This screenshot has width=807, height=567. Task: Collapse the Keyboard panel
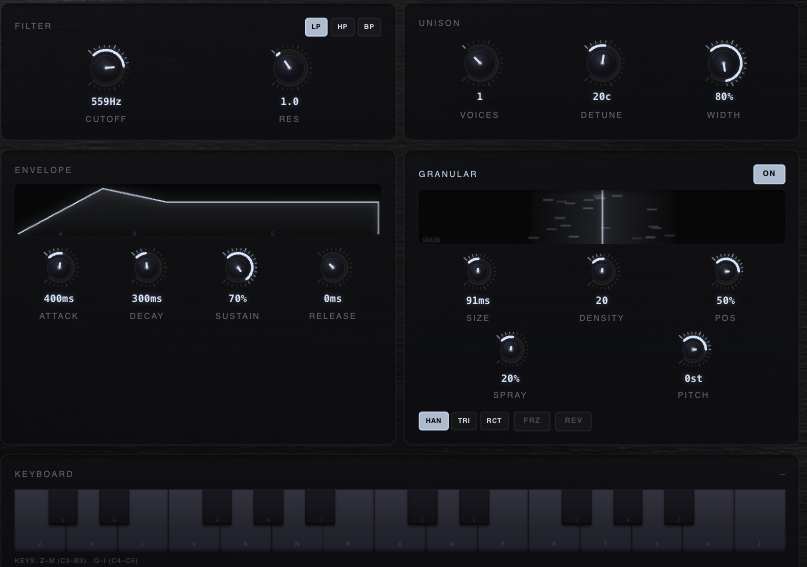[782, 474]
